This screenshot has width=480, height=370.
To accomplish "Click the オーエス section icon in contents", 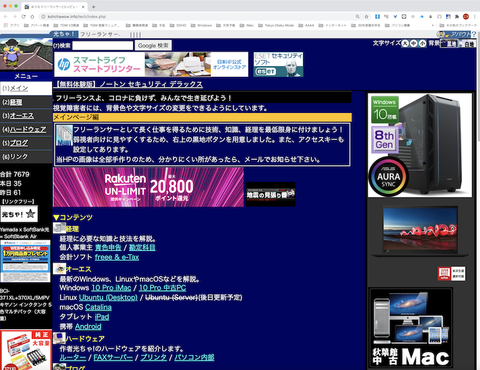I will pyautogui.click(x=59, y=268).
